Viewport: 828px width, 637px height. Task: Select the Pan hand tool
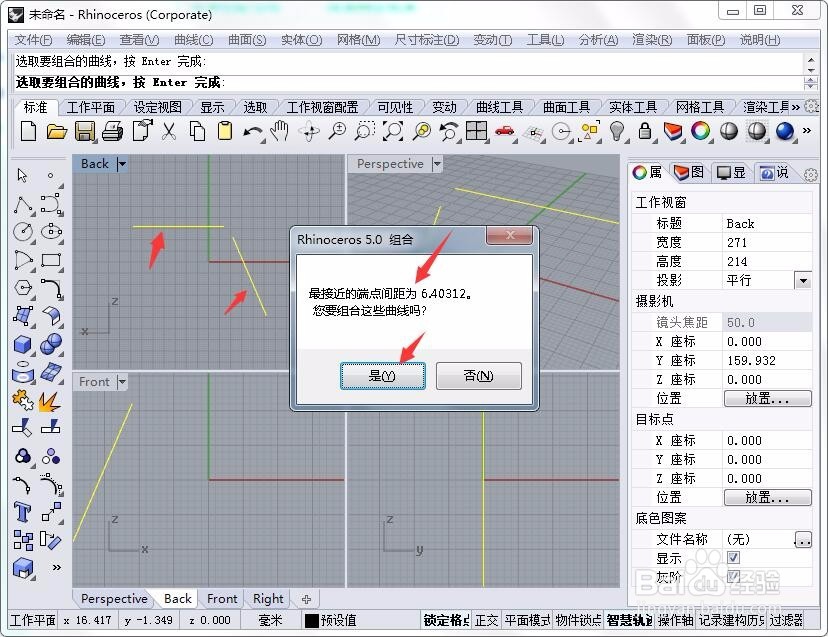coord(279,131)
